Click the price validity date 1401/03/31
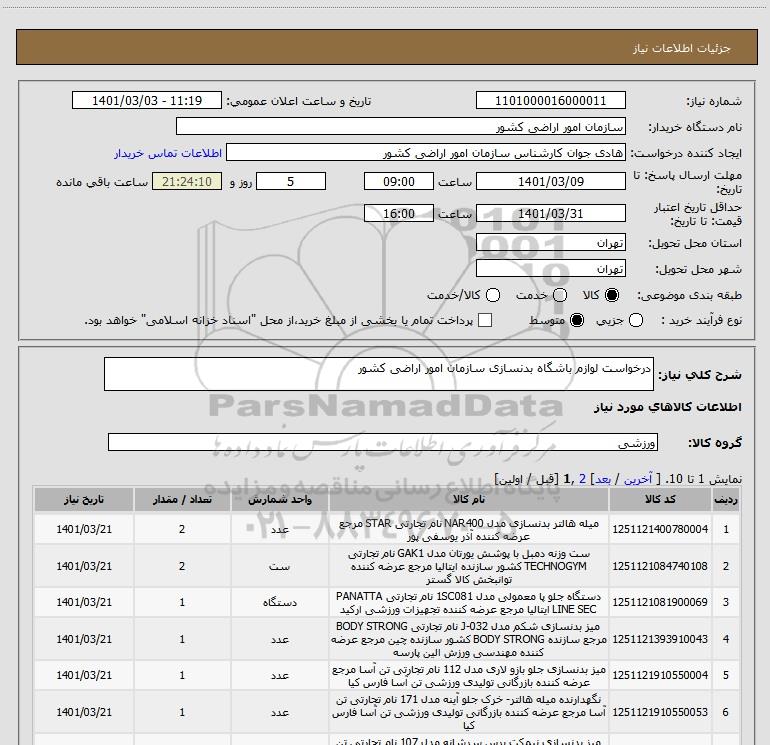 click(x=550, y=213)
